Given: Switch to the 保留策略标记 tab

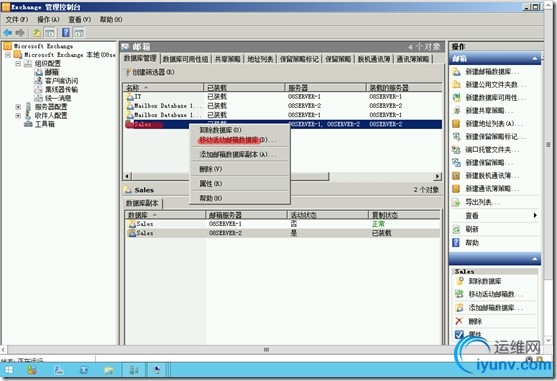Looking at the screenshot, I should tap(299, 59).
